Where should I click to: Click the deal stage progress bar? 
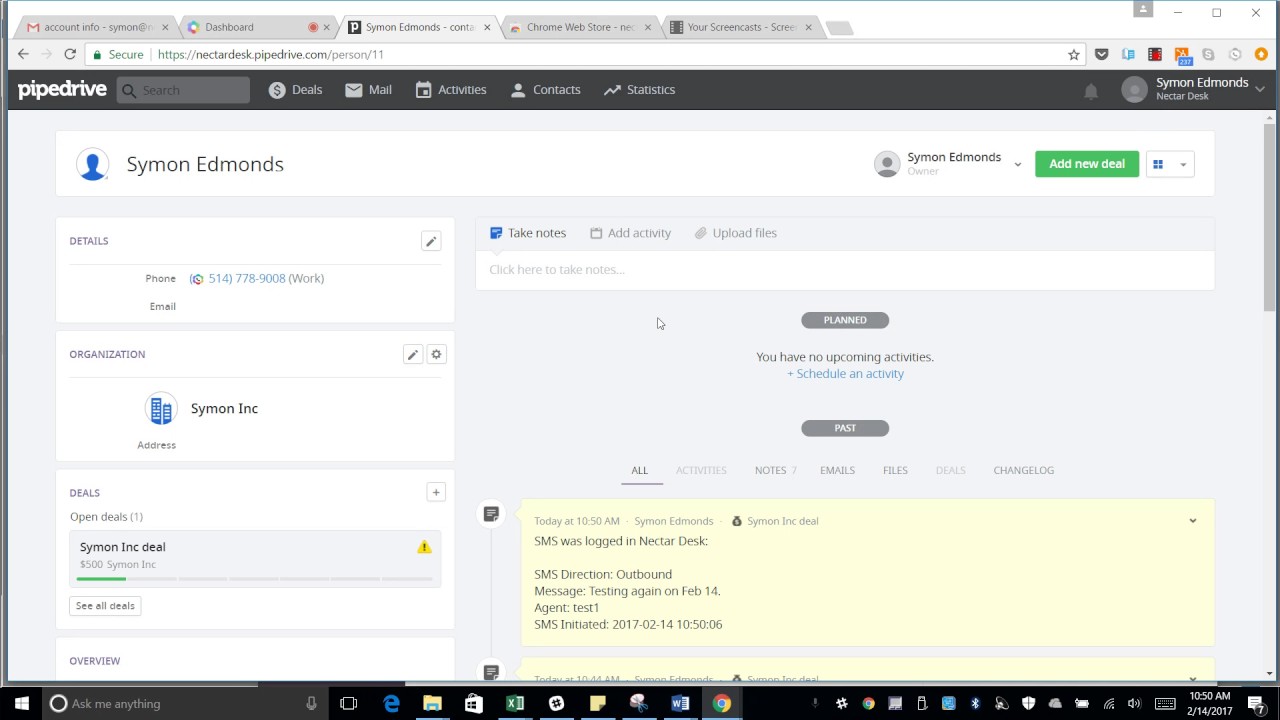pos(254,579)
